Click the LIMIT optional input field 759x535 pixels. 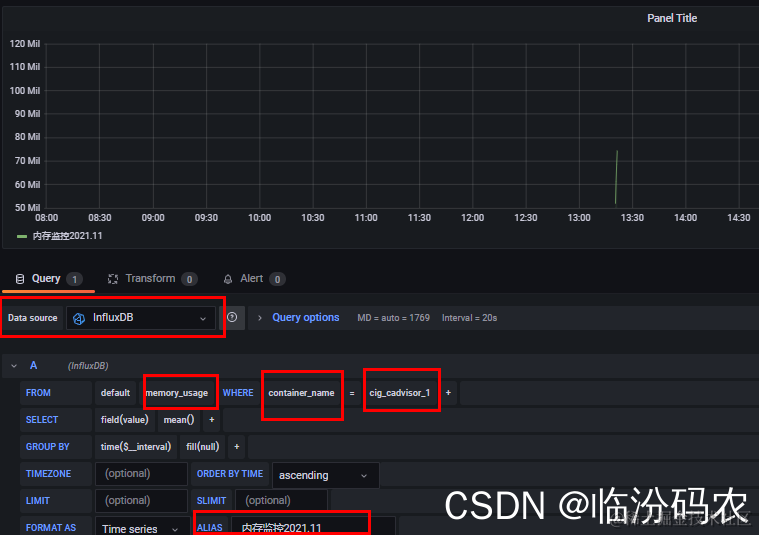pyautogui.click(x=141, y=501)
